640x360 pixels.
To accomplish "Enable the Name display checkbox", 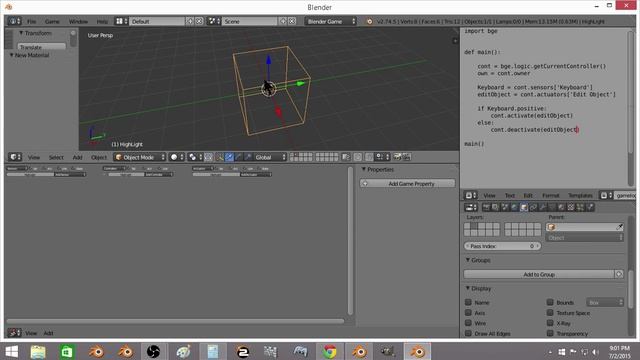I will [468, 302].
